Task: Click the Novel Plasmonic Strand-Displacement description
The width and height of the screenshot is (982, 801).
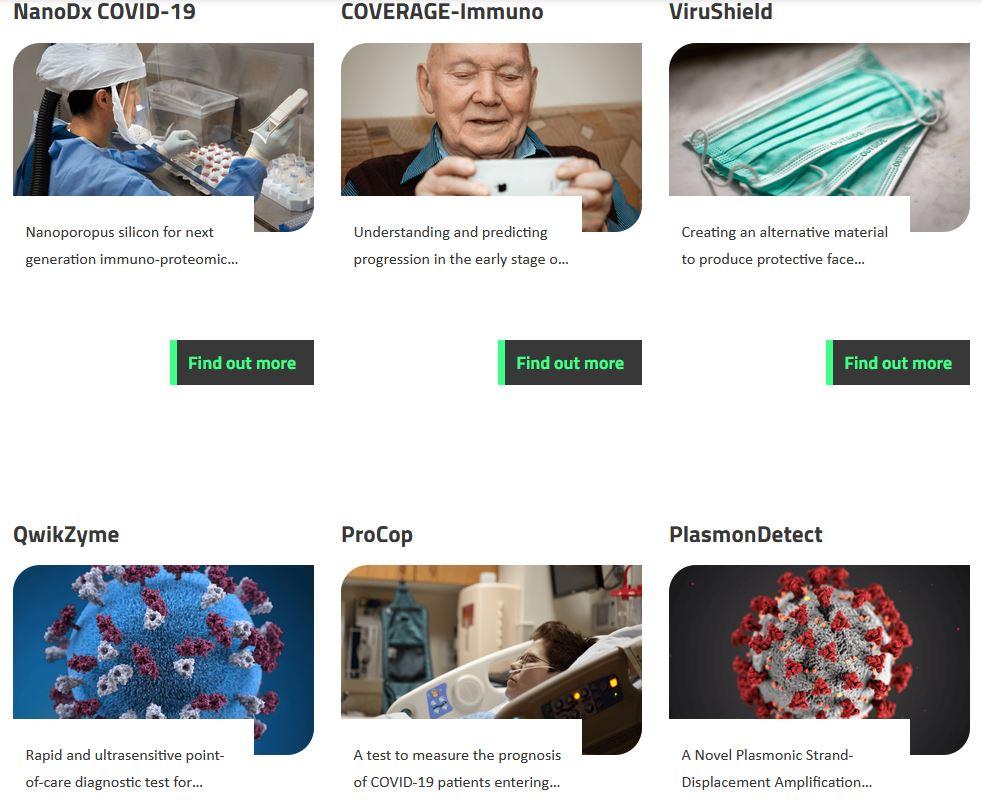Action: 777,768
